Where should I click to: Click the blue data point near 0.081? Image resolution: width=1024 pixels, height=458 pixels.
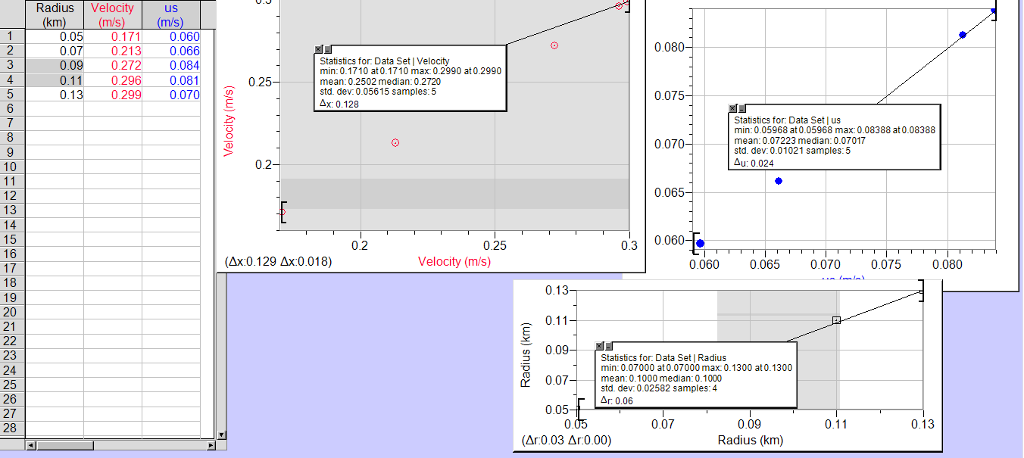point(963,35)
